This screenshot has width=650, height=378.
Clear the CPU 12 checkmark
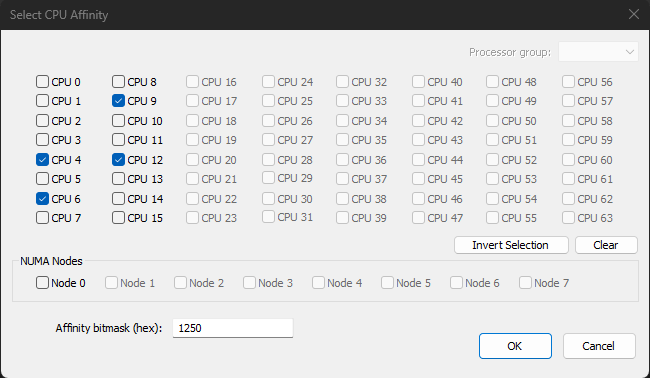pos(118,160)
